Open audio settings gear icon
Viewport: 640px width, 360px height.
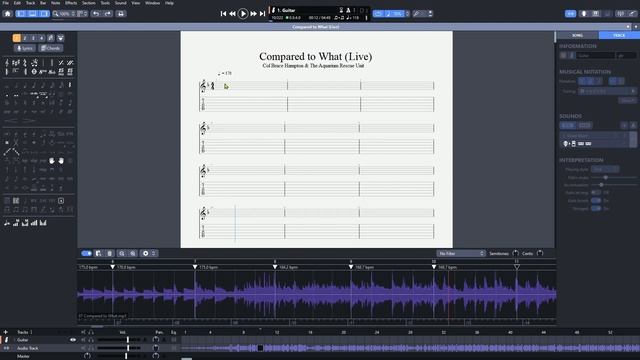pos(146,253)
